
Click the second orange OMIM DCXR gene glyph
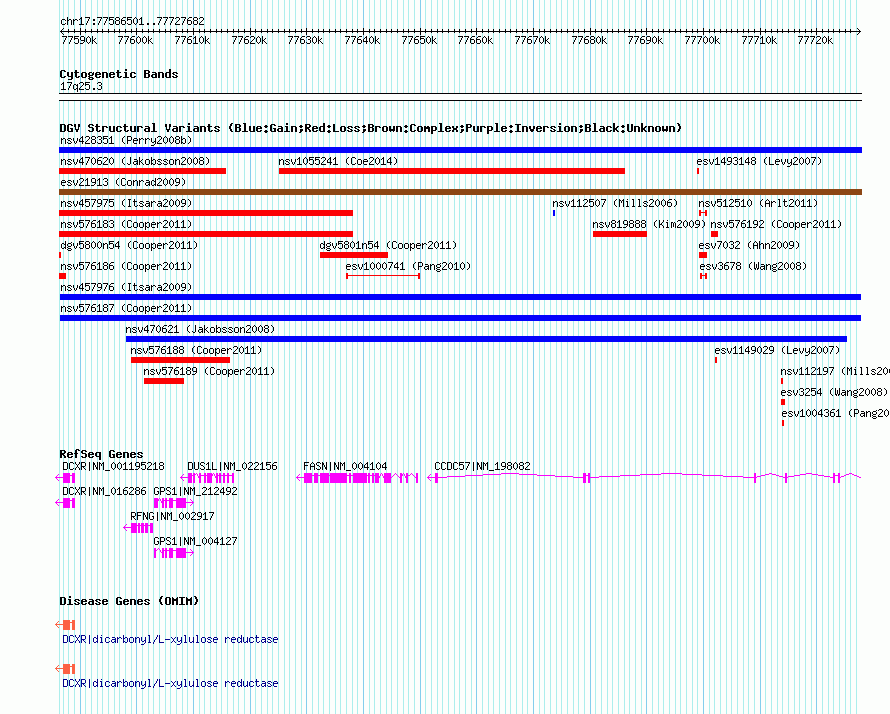pos(65,669)
